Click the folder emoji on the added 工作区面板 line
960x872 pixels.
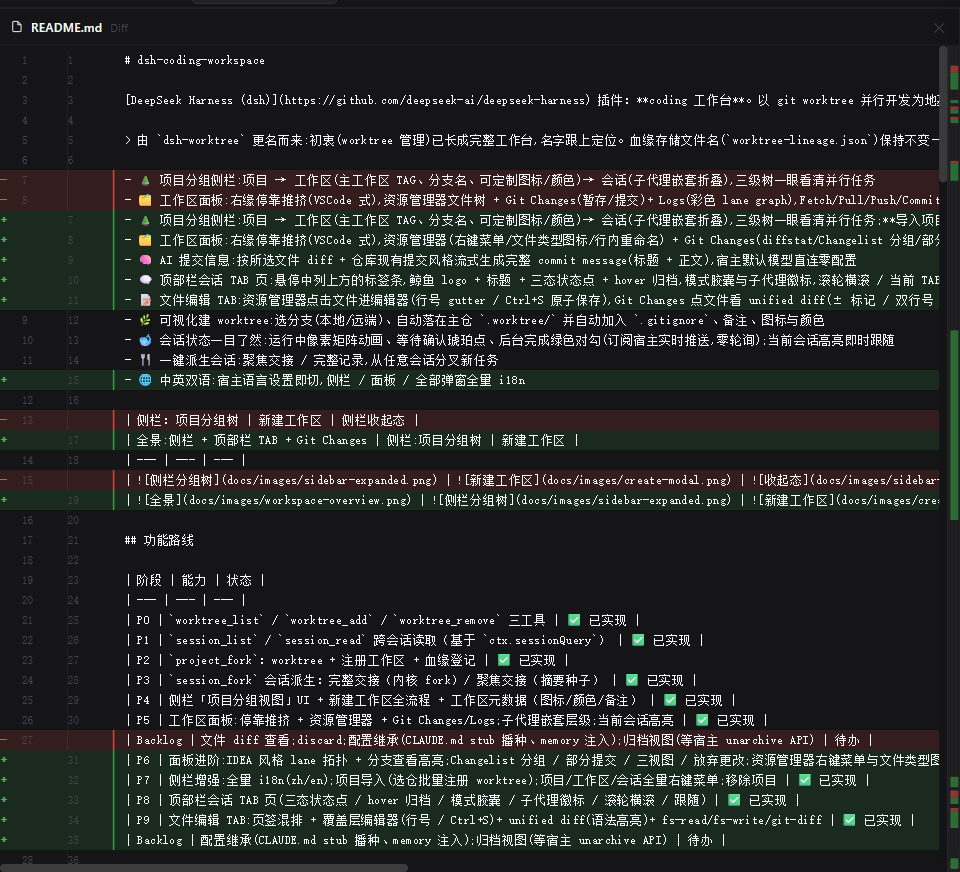[x=145, y=240]
